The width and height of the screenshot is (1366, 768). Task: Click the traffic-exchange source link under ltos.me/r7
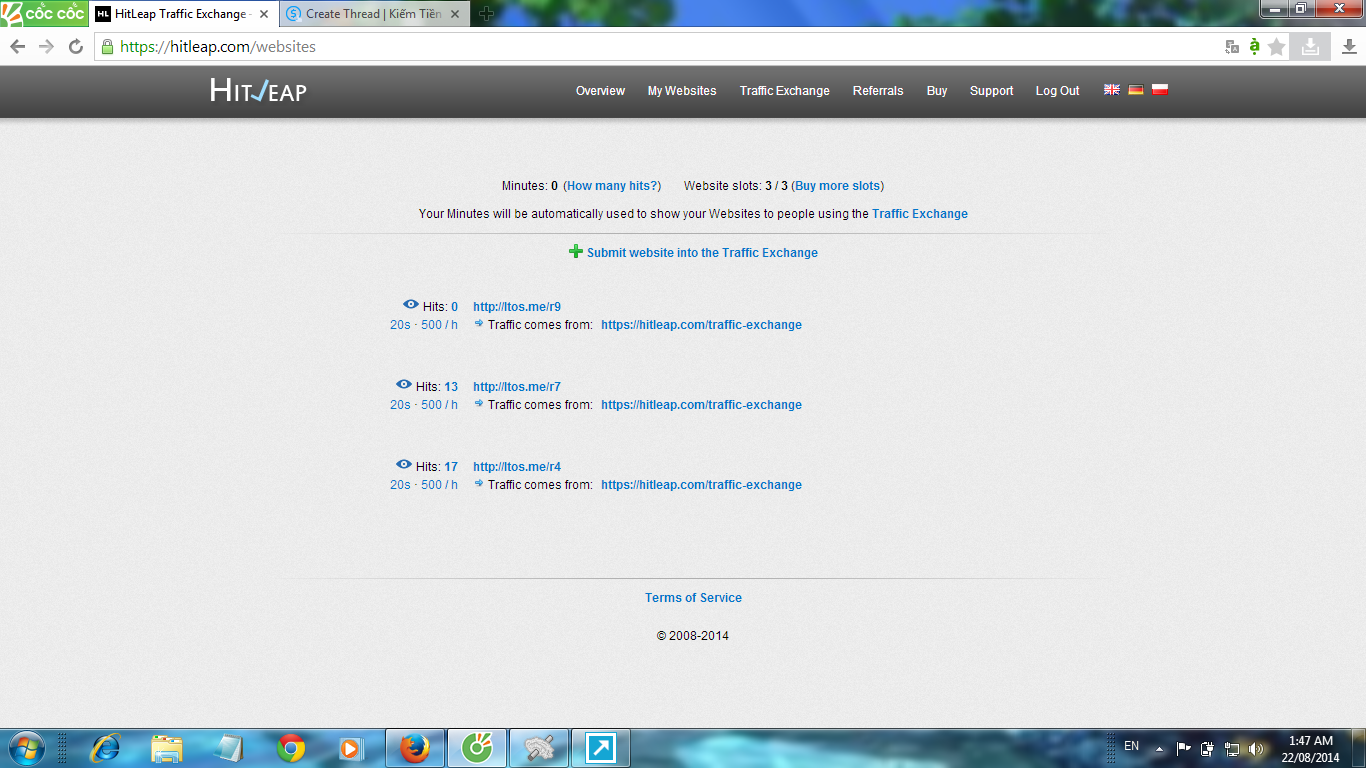(701, 405)
